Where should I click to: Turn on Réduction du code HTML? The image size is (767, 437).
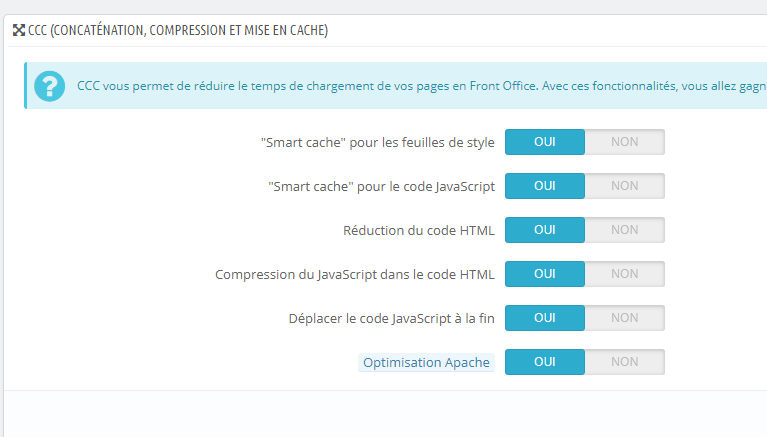545,230
